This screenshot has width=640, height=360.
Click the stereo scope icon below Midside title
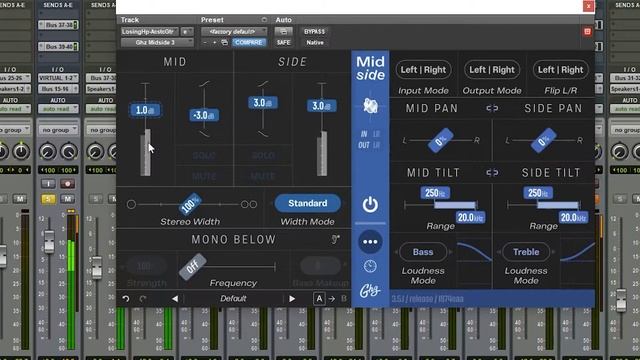click(x=370, y=106)
